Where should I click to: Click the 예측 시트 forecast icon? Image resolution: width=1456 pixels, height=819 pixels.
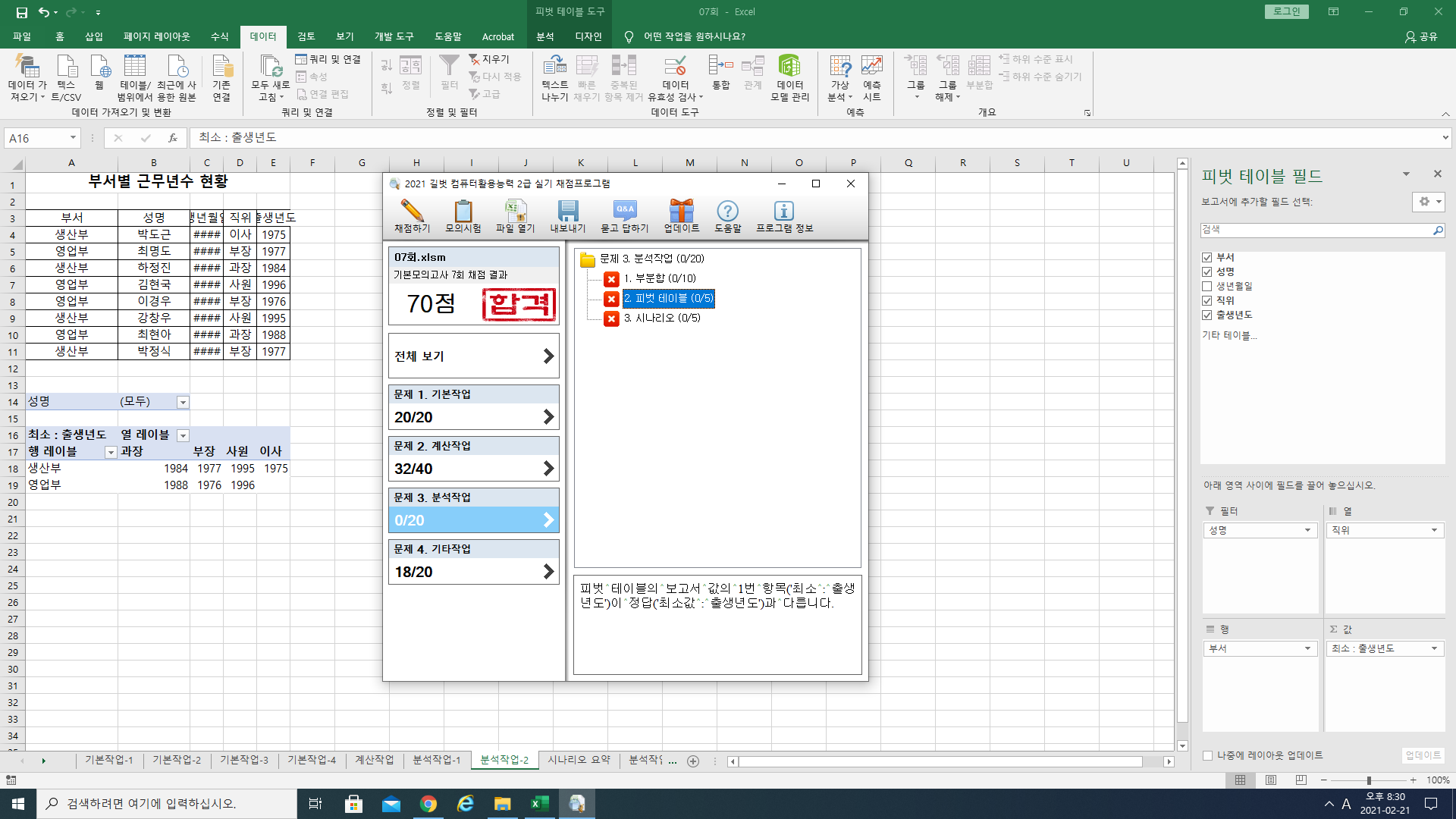[x=872, y=77]
